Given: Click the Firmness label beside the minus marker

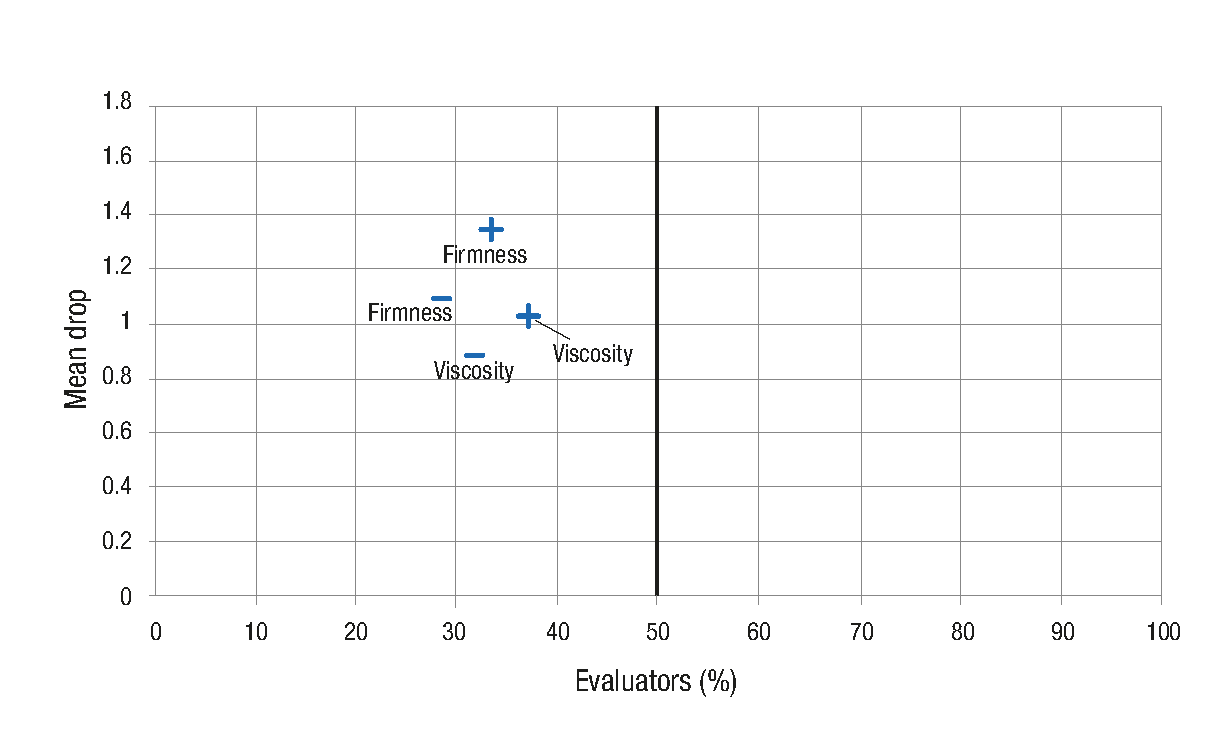Looking at the screenshot, I should coord(410,313).
